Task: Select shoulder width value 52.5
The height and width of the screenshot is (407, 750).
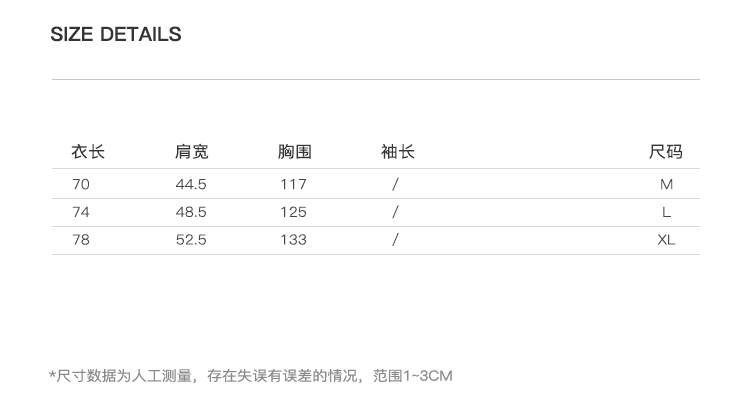Action: pyautogui.click(x=191, y=240)
